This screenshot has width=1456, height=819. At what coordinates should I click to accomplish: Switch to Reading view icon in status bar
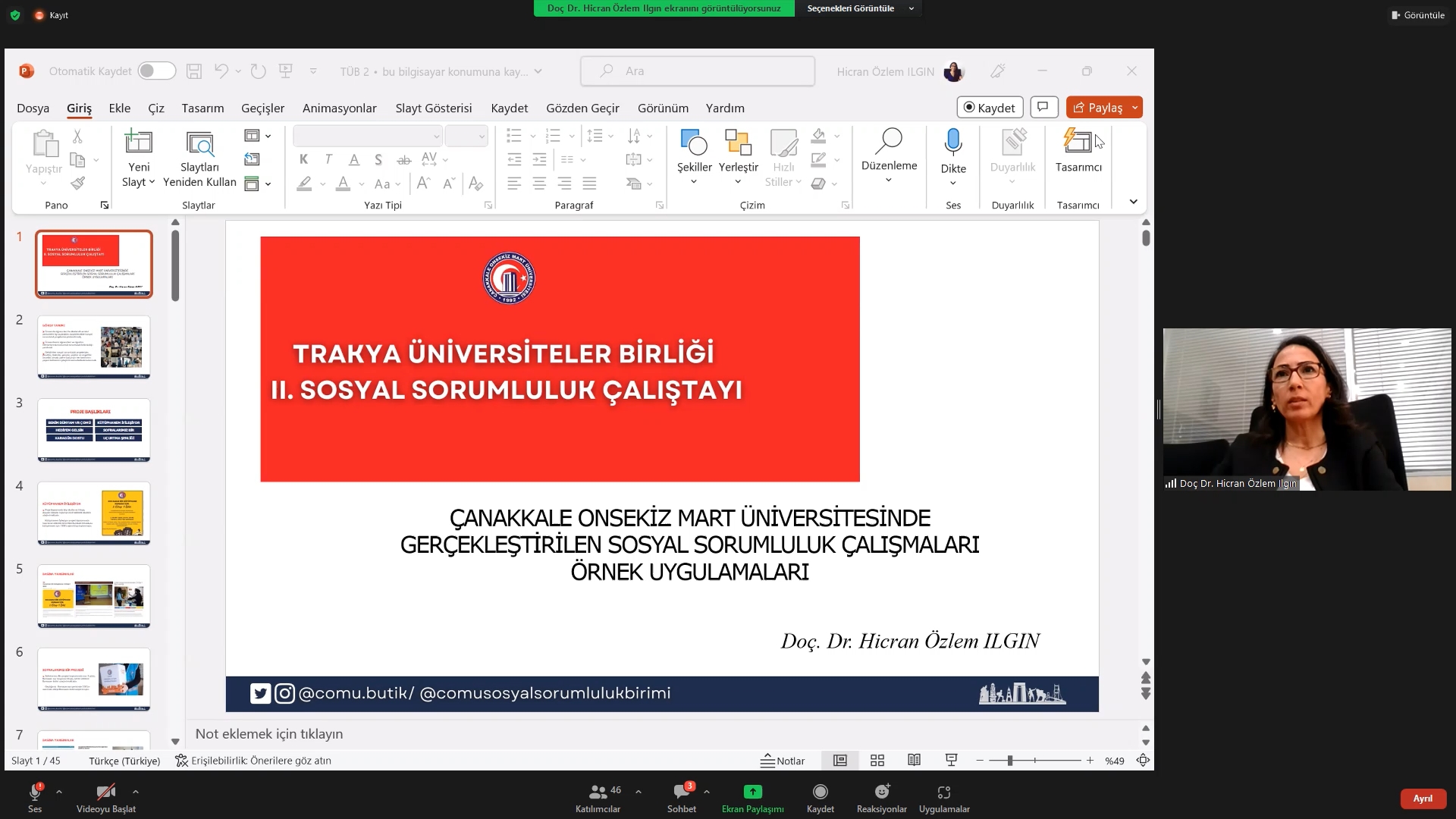tap(915, 760)
